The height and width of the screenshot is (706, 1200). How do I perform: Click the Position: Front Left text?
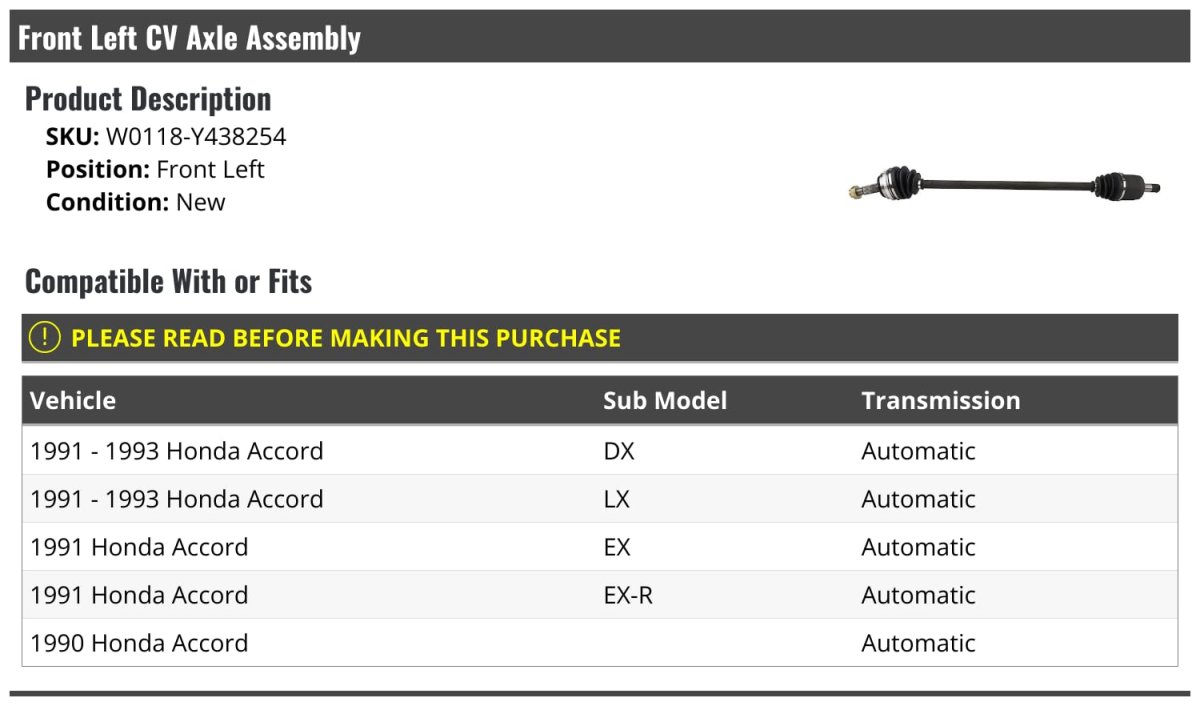[x=155, y=169]
